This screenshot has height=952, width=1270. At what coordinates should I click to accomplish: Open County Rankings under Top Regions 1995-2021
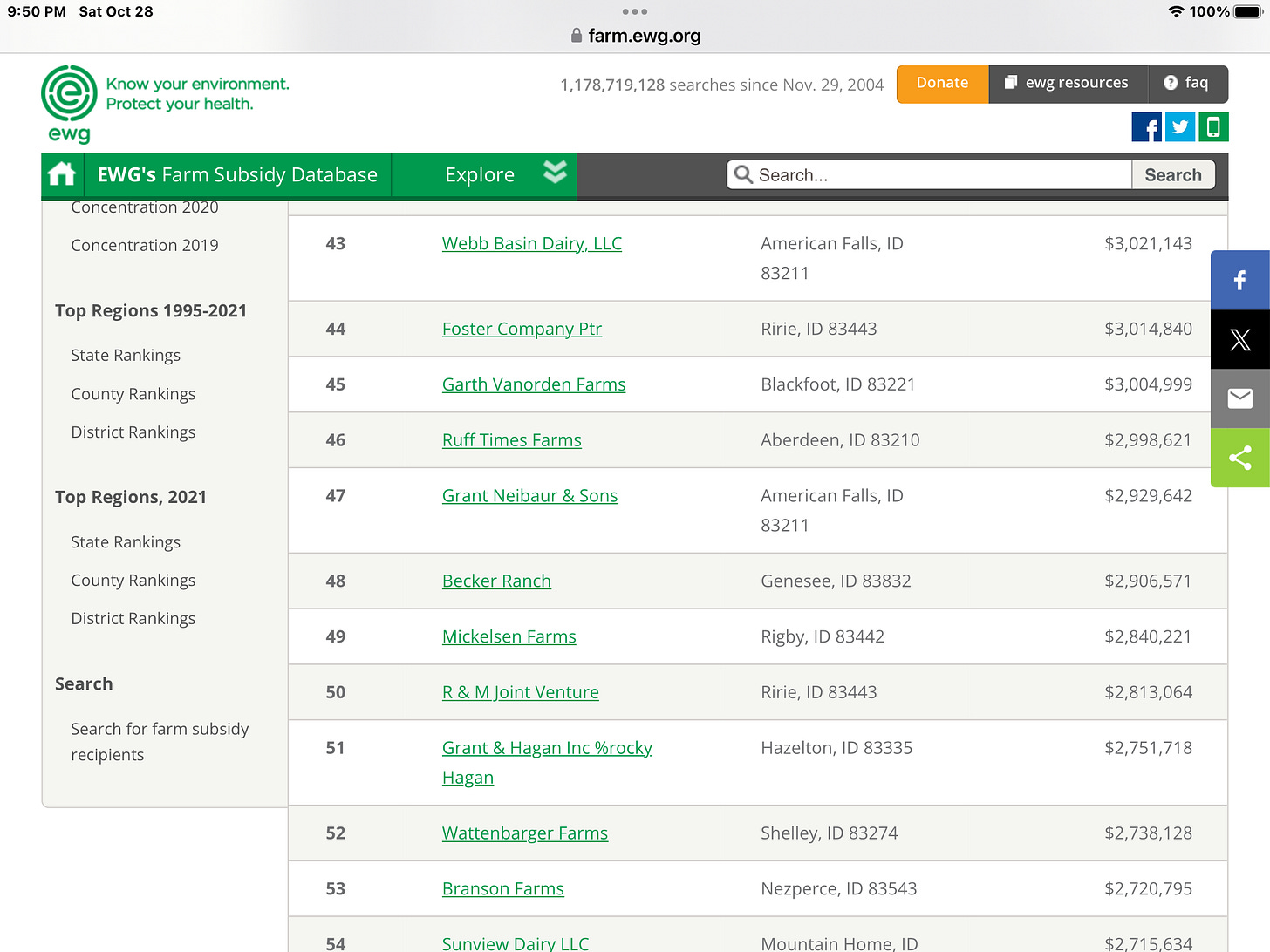click(133, 394)
